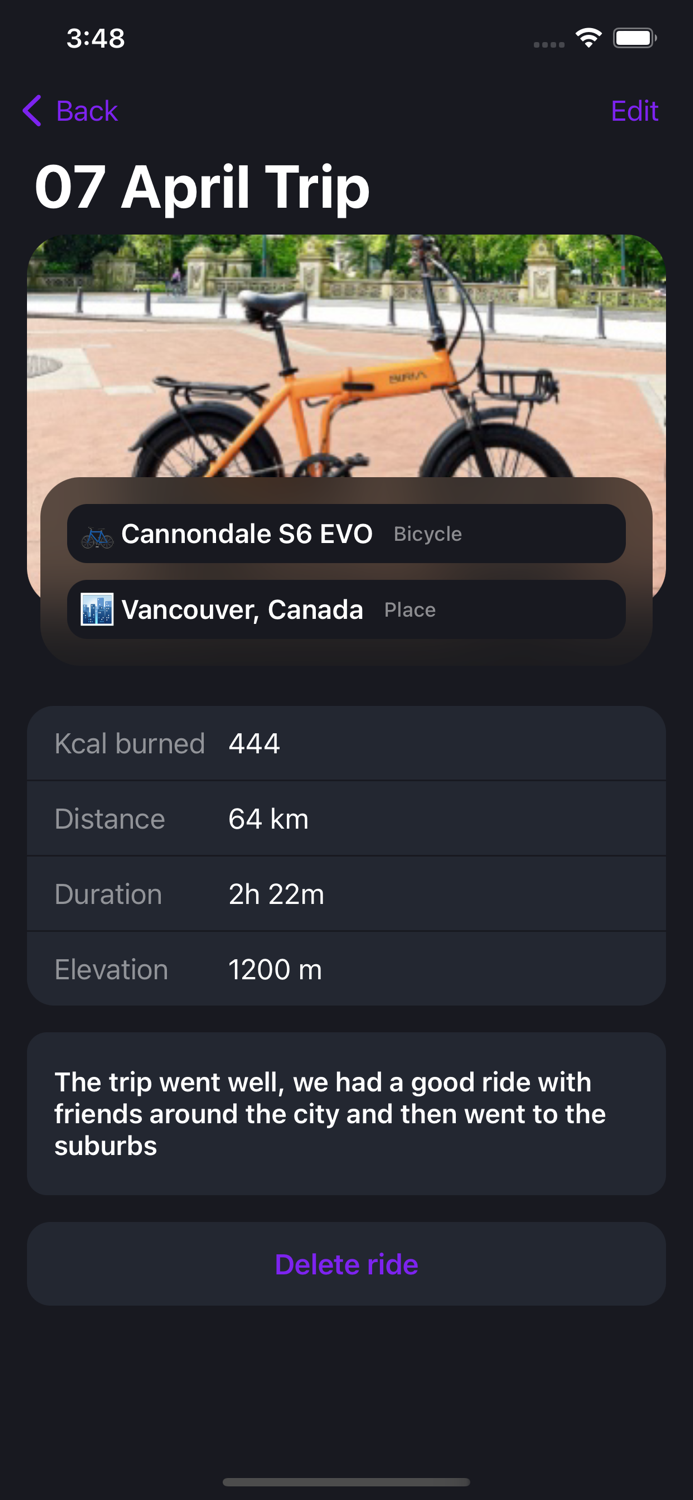
Task: Select the Cannondale S6 EVO bicycle row
Action: click(346, 534)
